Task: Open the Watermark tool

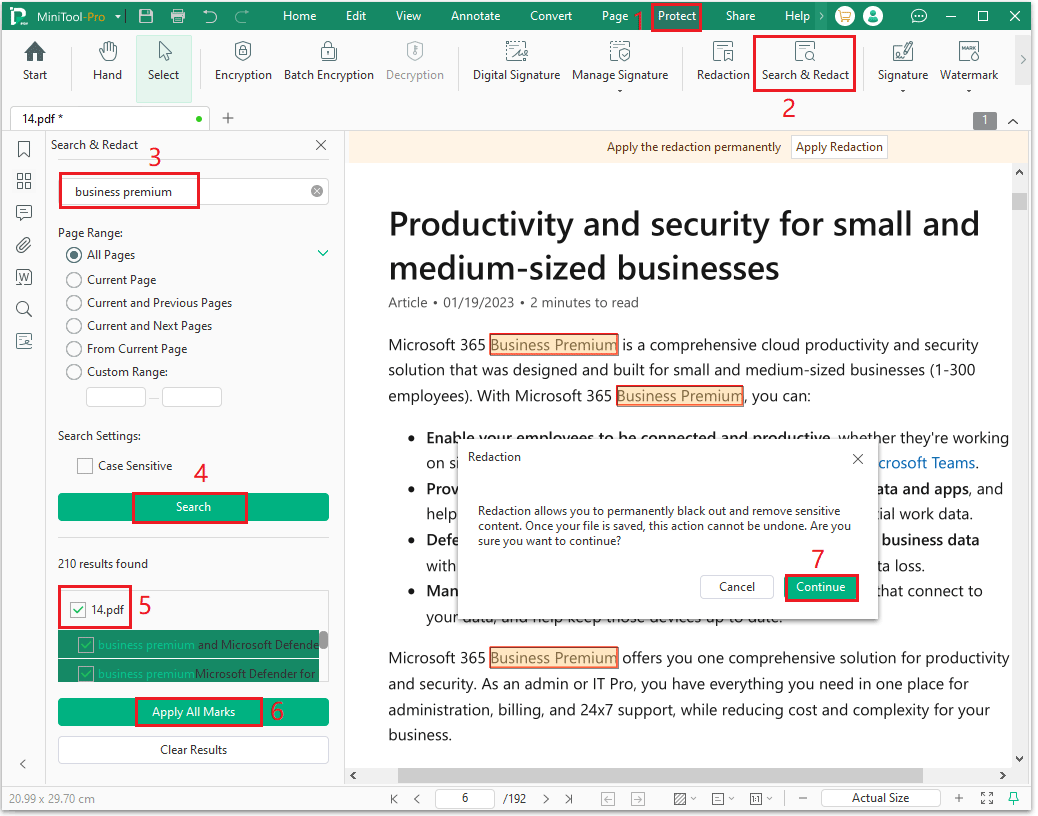Action: (x=968, y=62)
